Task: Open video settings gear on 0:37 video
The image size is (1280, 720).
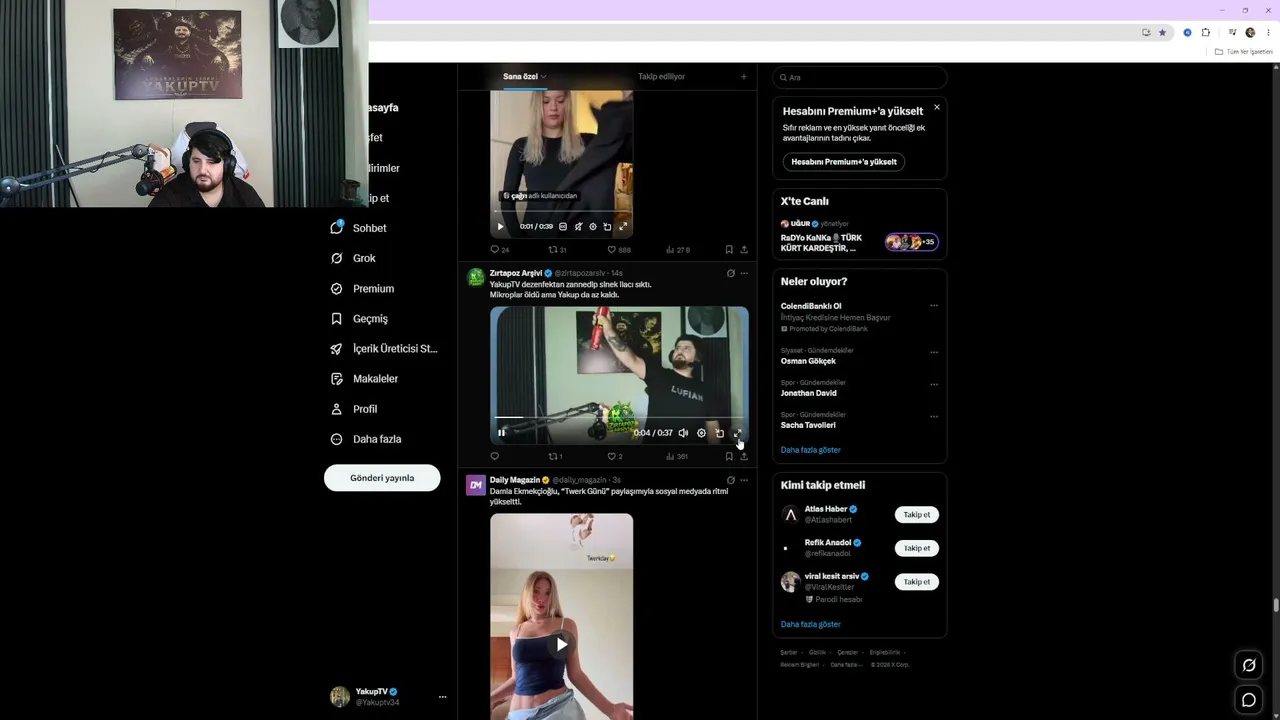Action: [701, 433]
